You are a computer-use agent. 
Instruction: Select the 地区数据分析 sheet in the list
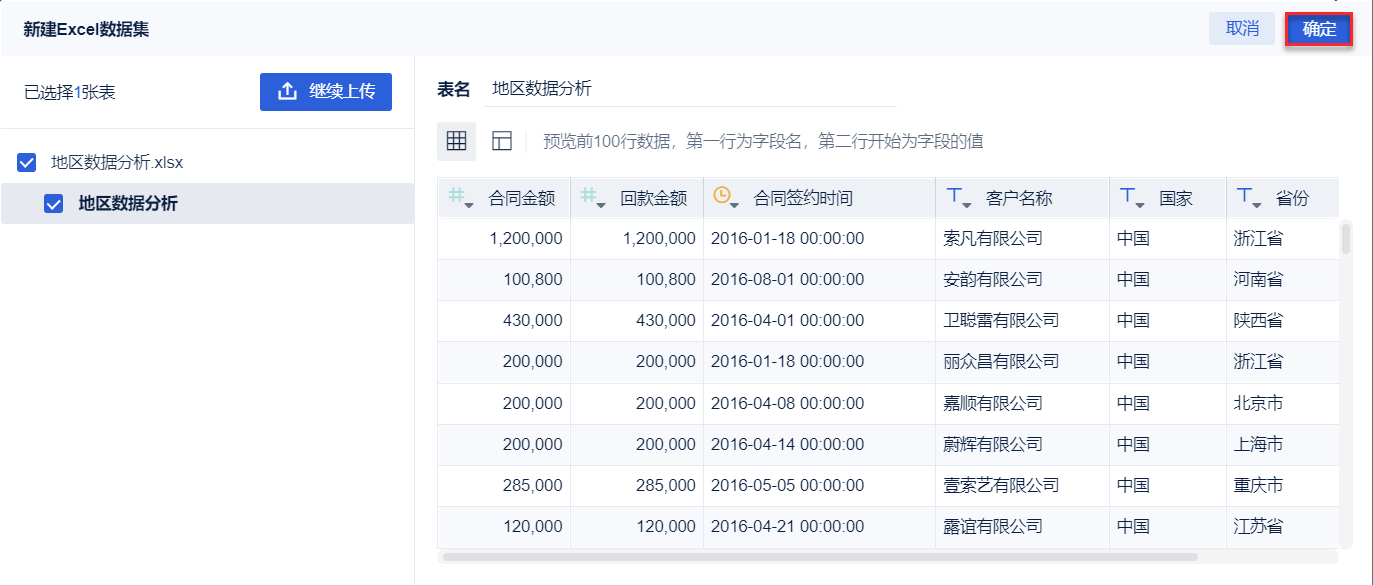(128, 204)
